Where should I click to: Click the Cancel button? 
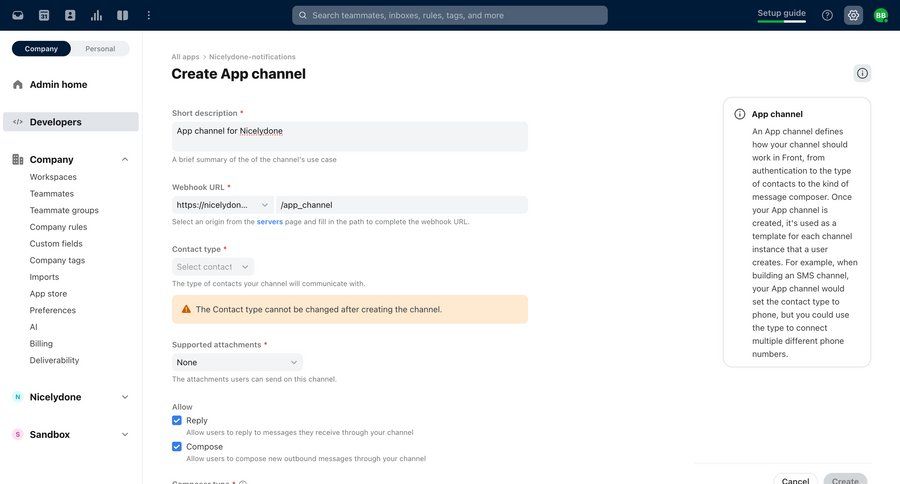coord(795,479)
